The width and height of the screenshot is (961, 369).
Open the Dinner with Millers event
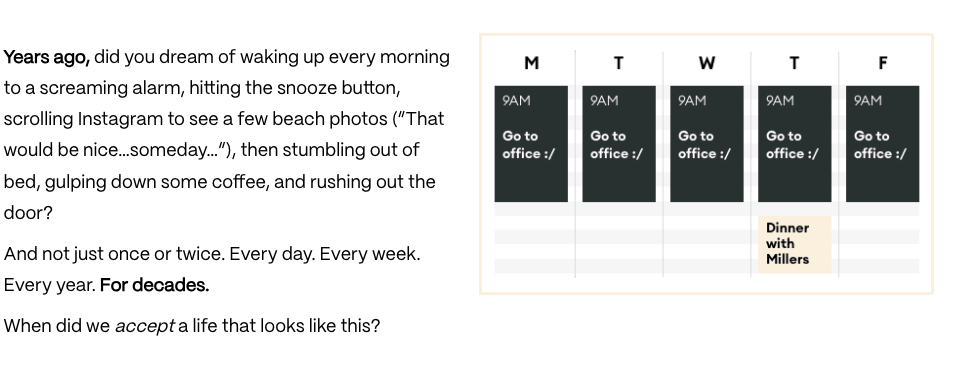(795, 244)
